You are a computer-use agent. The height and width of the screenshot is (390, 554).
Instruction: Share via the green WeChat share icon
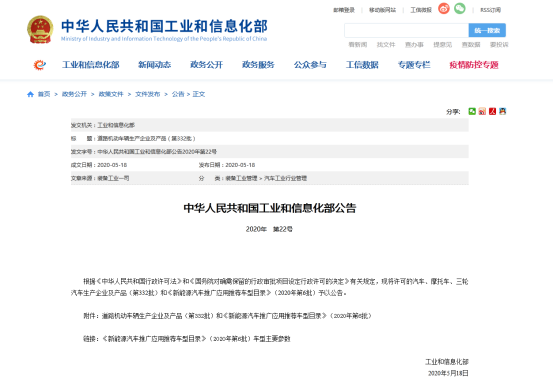(x=472, y=111)
